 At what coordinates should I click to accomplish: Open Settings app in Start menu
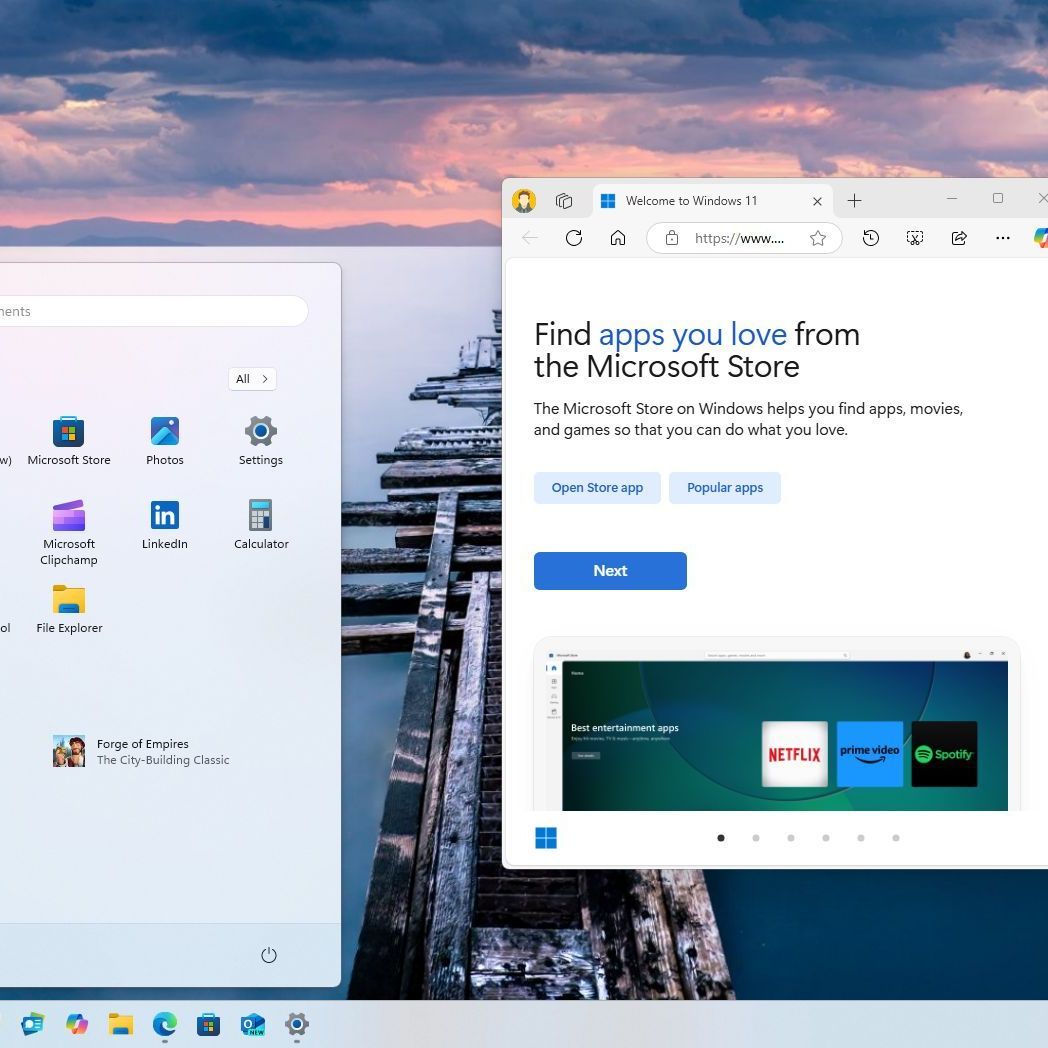[261, 440]
